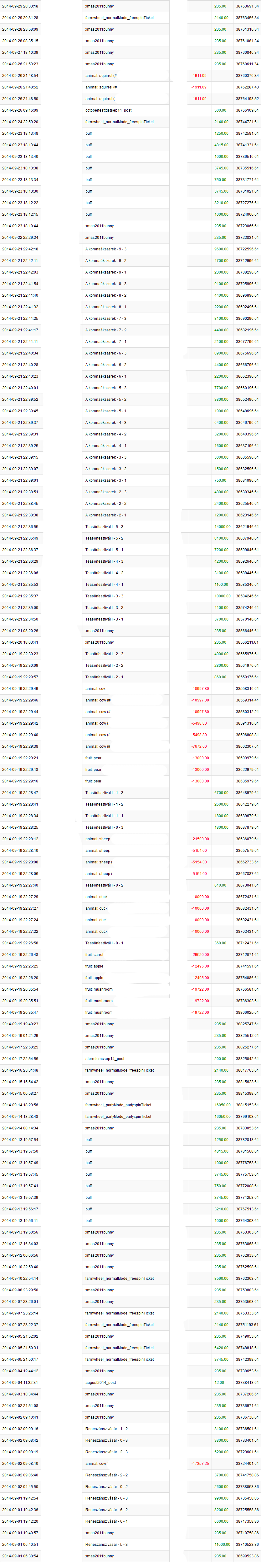261x1568 pixels.
Task: Select timestamp 2014-09-19 22:28:12
Action: pyautogui.click(x=19, y=839)
